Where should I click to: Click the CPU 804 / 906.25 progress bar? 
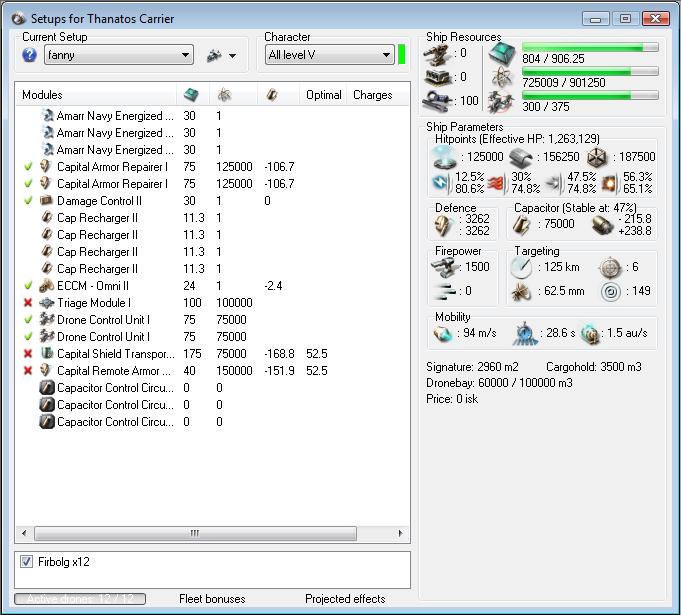tap(590, 47)
